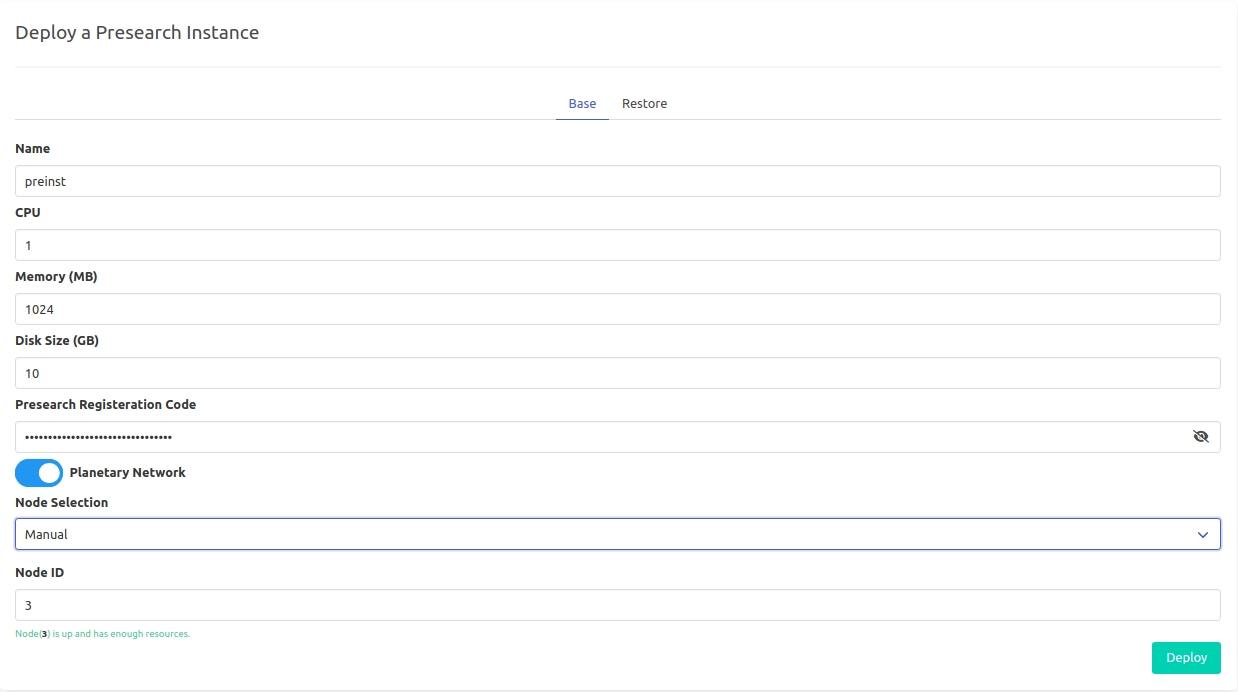Click the Disk Size (GB) field

click(617, 373)
